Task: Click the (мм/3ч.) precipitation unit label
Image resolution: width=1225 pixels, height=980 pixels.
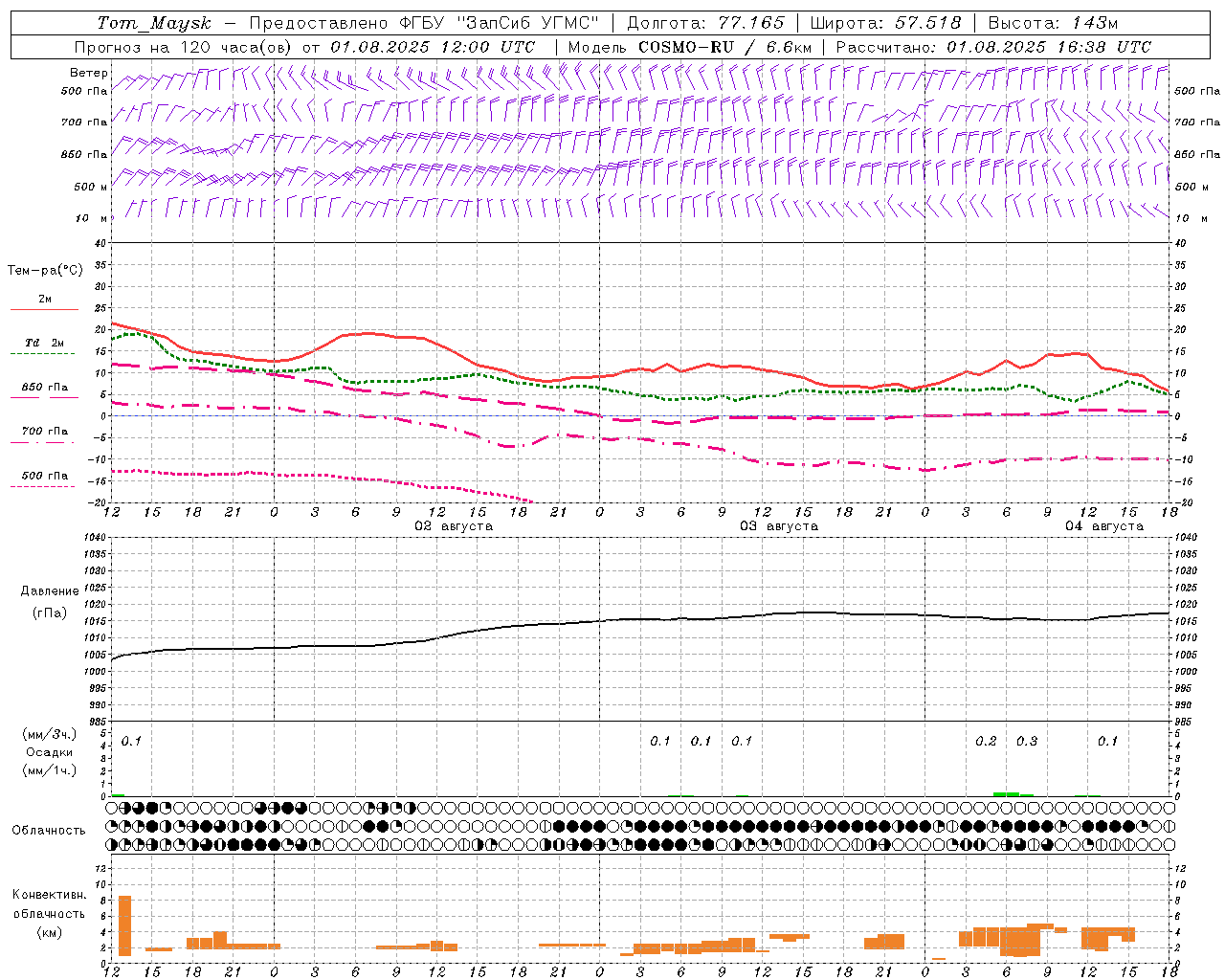Action: pos(50,734)
